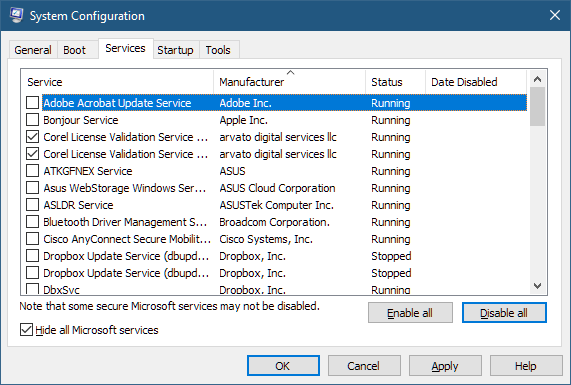Image resolution: width=571 pixels, height=385 pixels.
Task: Confirm with the OK button
Action: point(283,366)
